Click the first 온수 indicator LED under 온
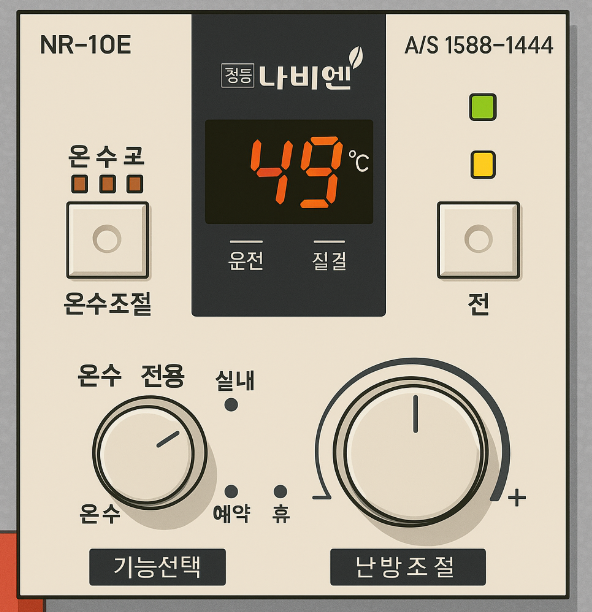Image resolution: width=592 pixels, height=612 pixels. point(79,184)
